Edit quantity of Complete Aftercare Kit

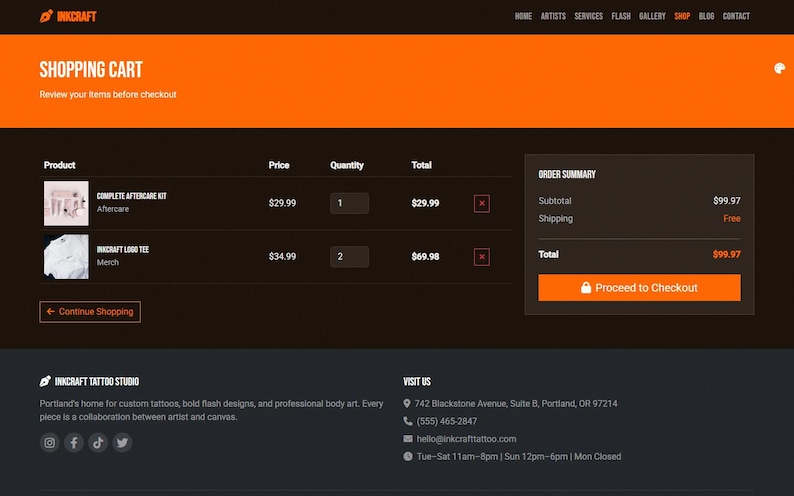[349, 203]
